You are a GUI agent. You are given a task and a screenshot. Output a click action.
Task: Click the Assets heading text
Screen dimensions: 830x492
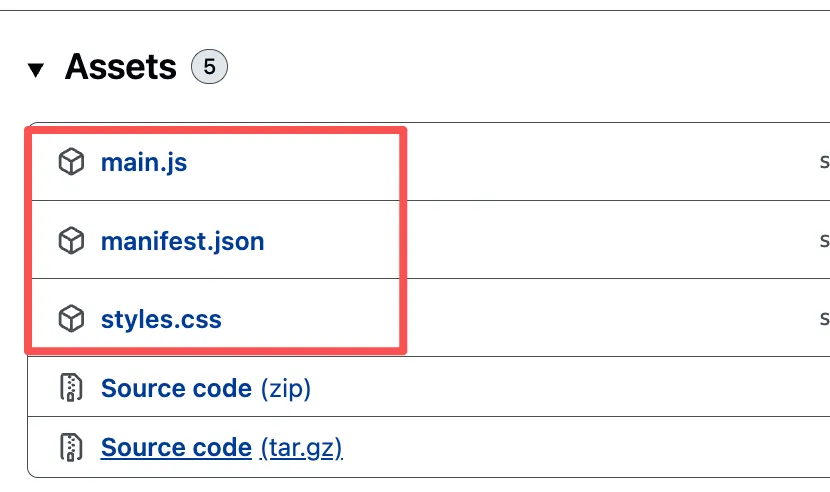(x=120, y=68)
